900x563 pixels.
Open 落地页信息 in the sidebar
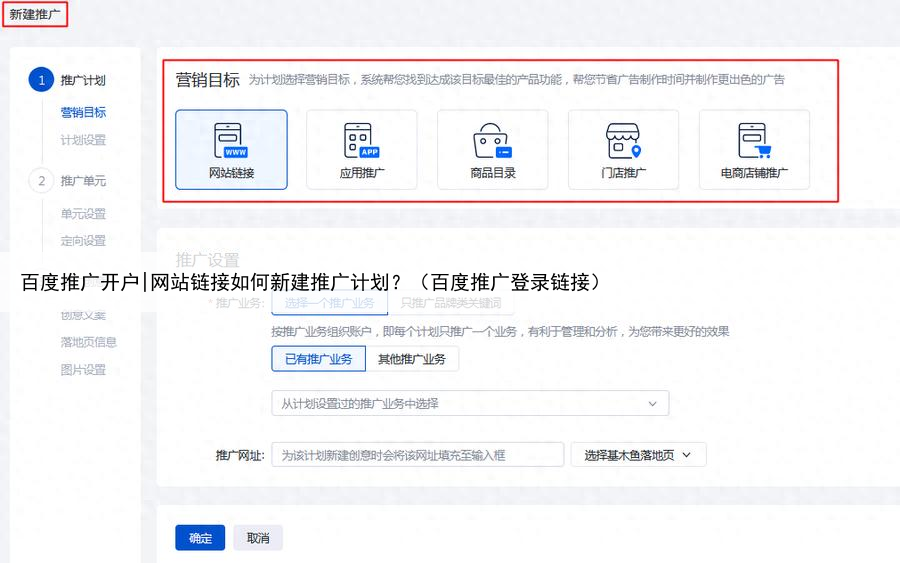click(x=89, y=343)
